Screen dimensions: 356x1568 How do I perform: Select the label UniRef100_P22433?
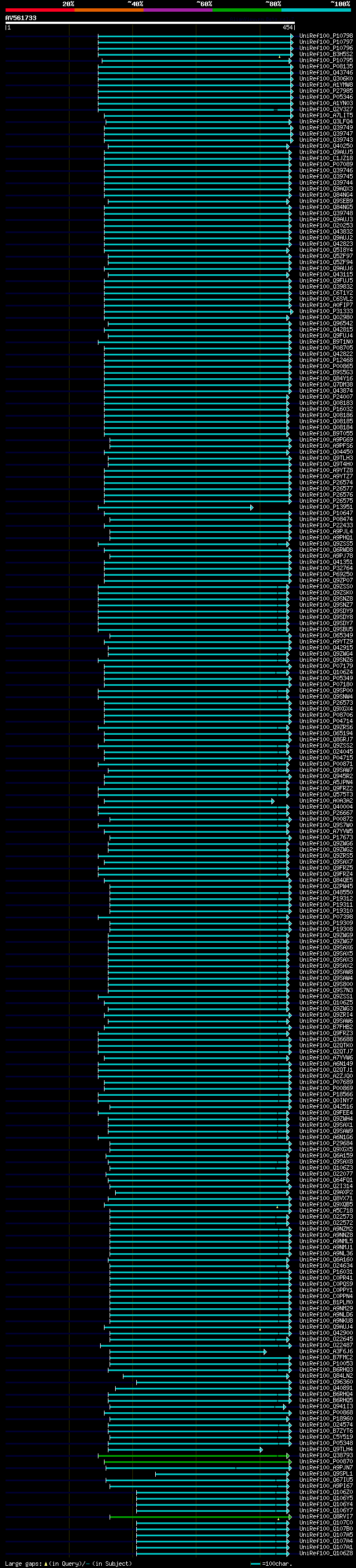pyautogui.click(x=326, y=525)
